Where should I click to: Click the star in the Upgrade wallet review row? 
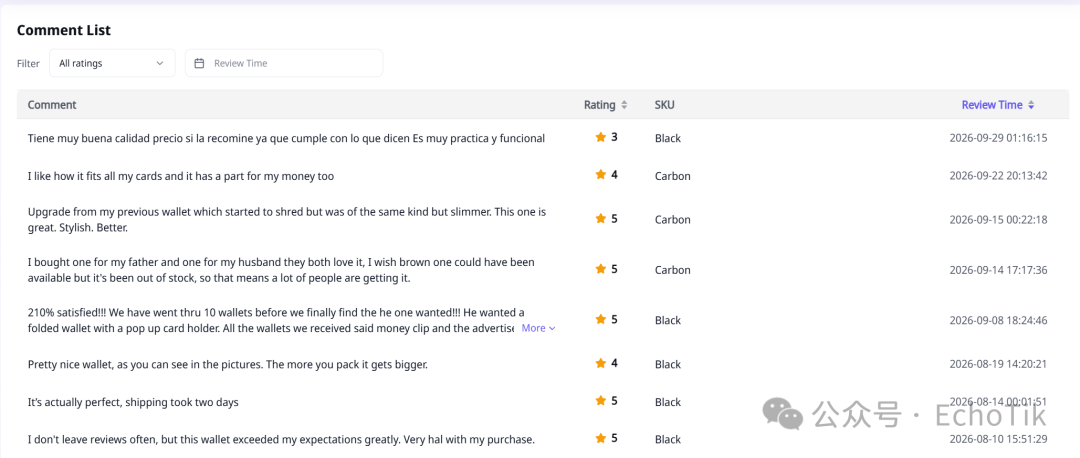(601, 219)
